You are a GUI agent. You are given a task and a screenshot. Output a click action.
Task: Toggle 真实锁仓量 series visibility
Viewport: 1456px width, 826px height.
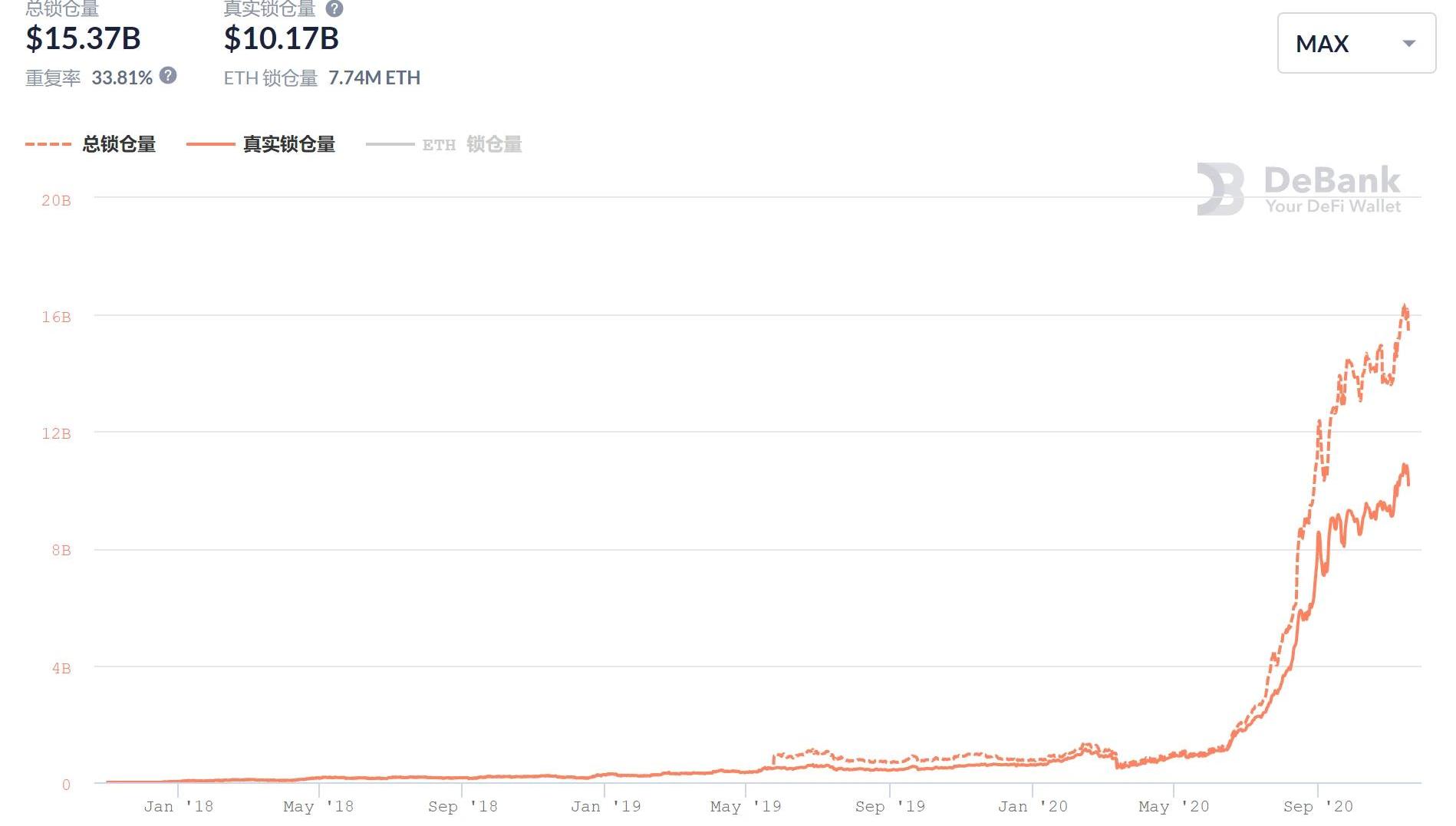point(288,144)
